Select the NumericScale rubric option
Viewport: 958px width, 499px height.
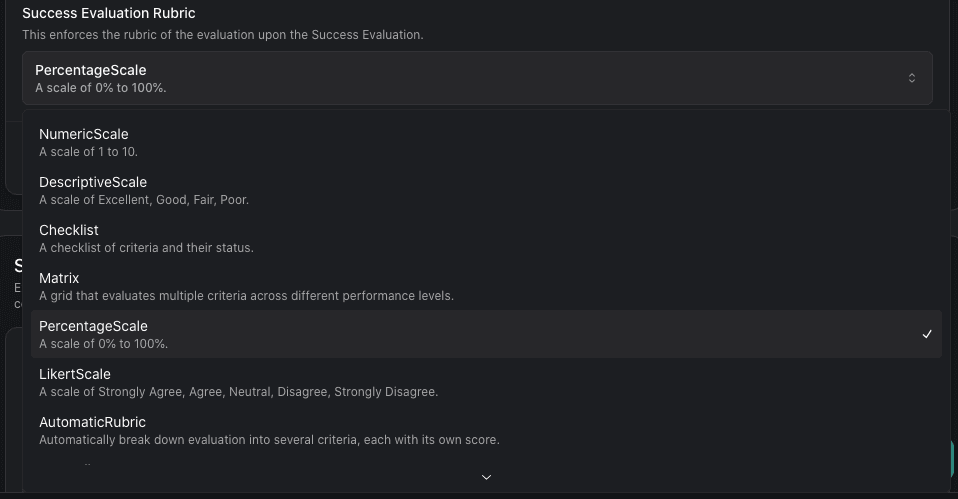coord(486,142)
